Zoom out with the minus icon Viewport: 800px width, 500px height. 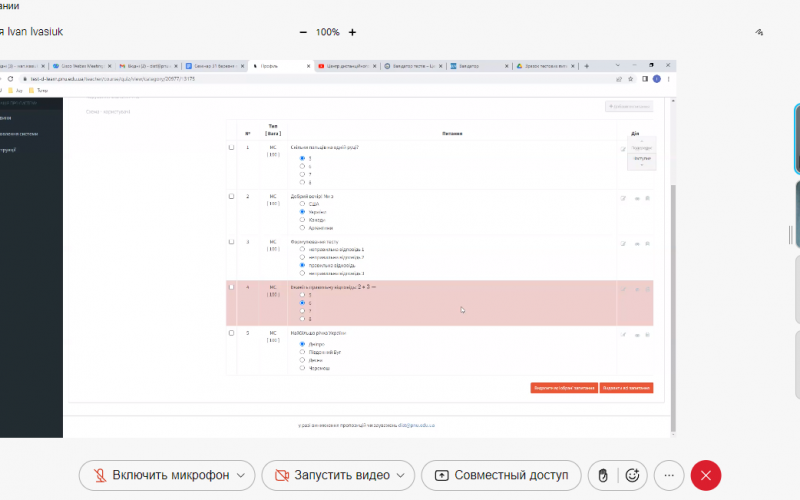(303, 32)
